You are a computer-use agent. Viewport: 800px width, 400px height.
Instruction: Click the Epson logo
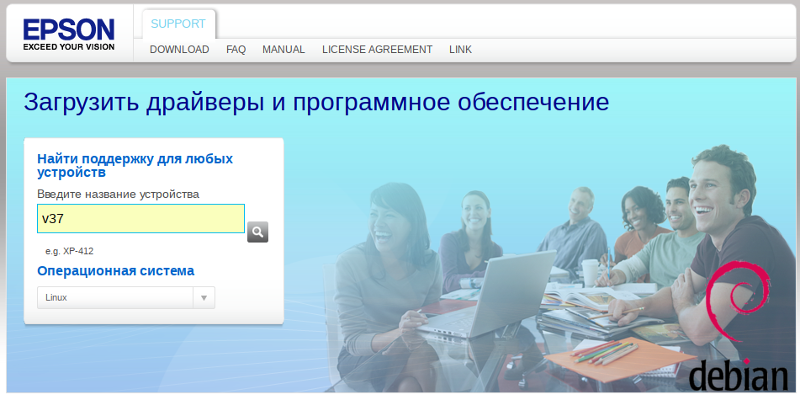pyautogui.click(x=69, y=35)
